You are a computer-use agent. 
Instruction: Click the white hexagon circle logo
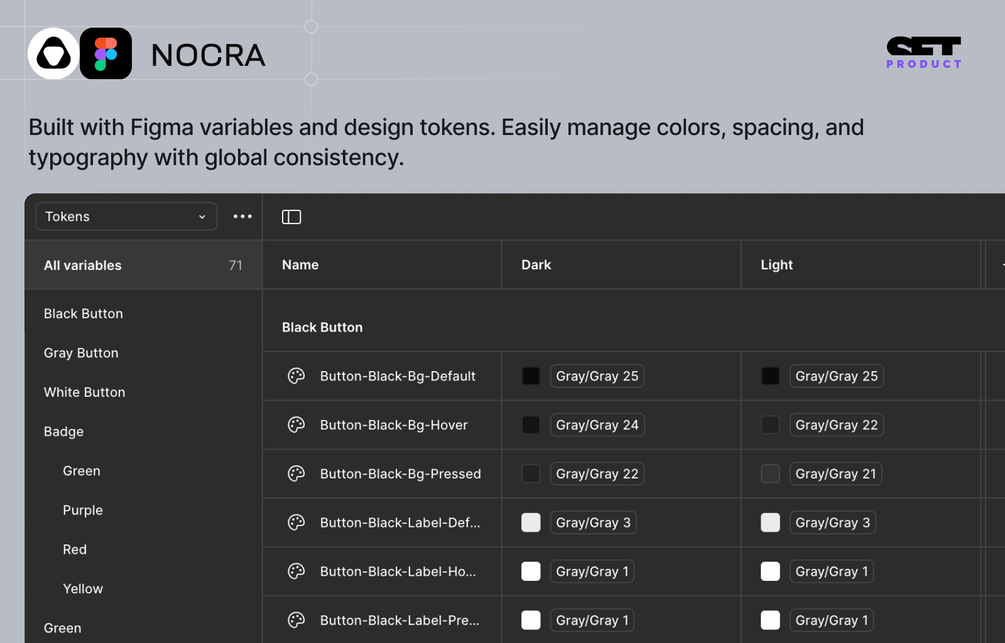click(x=53, y=54)
